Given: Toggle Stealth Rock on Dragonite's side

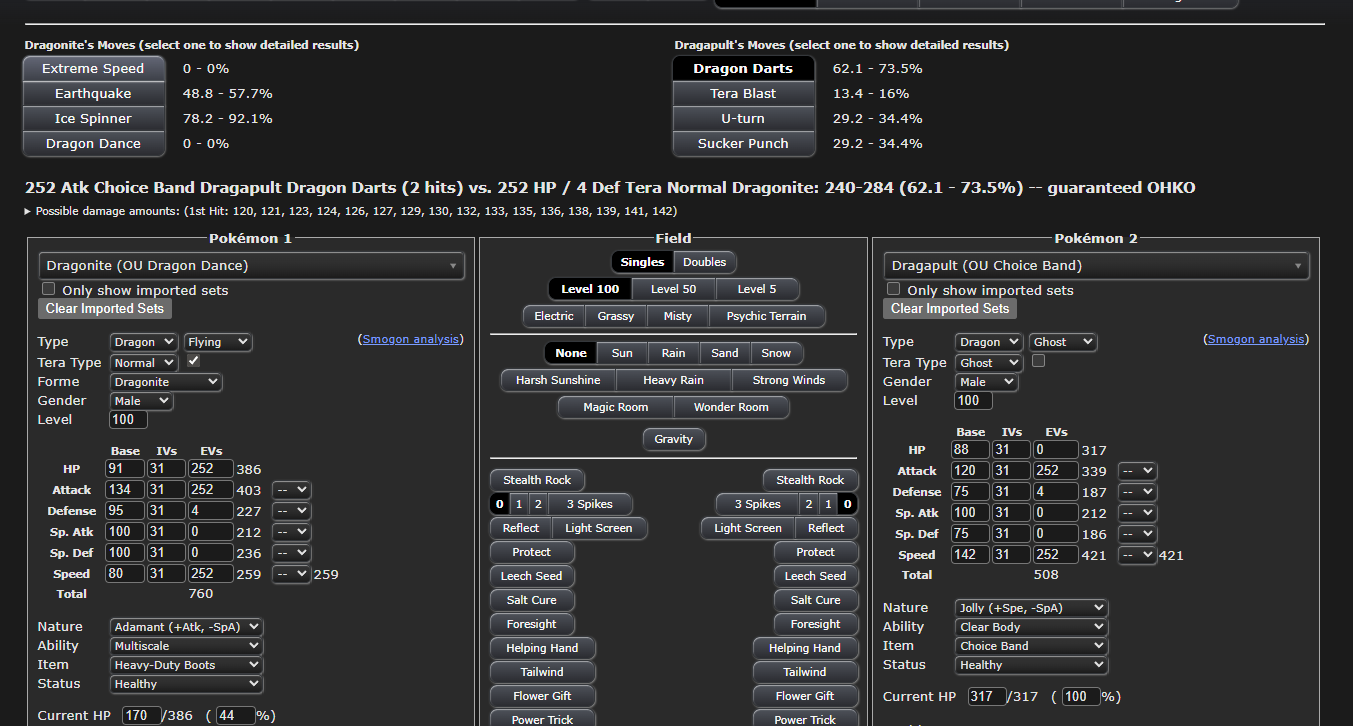Looking at the screenshot, I should click(537, 480).
